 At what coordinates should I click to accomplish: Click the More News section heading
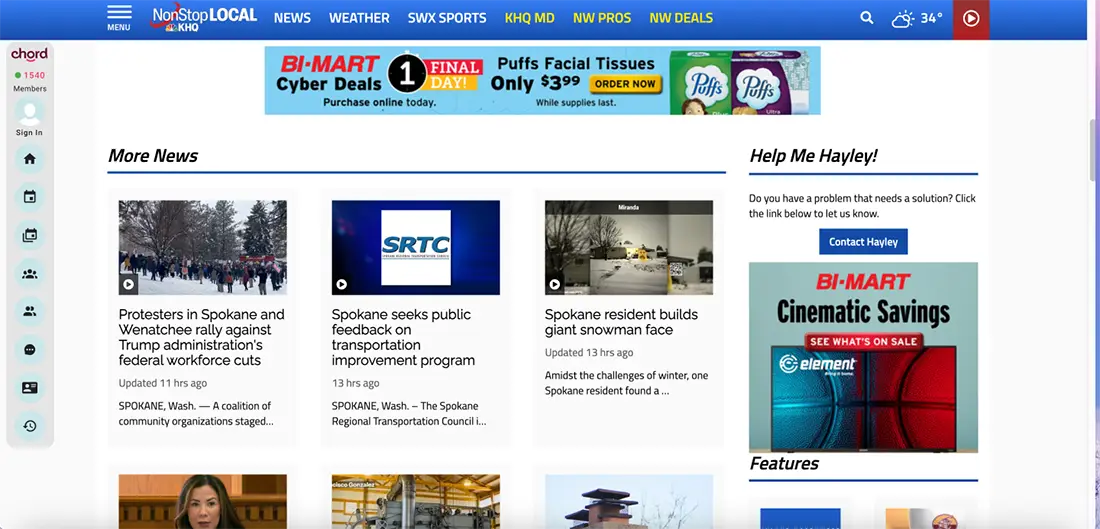tap(153, 156)
